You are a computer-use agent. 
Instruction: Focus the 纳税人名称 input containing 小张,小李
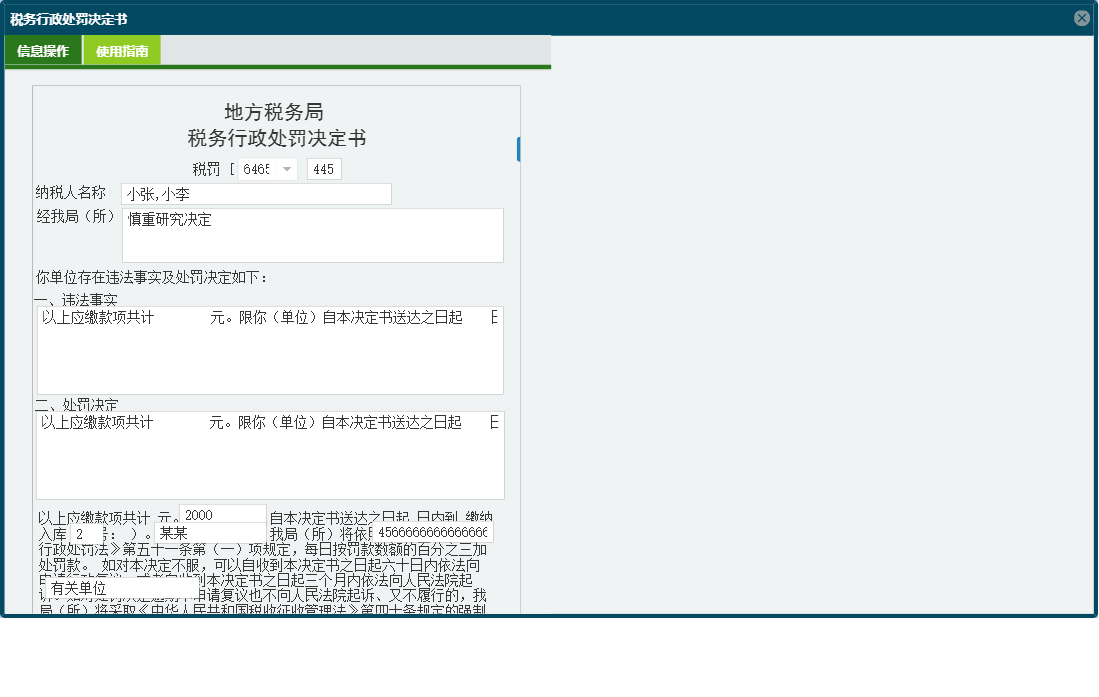point(255,193)
